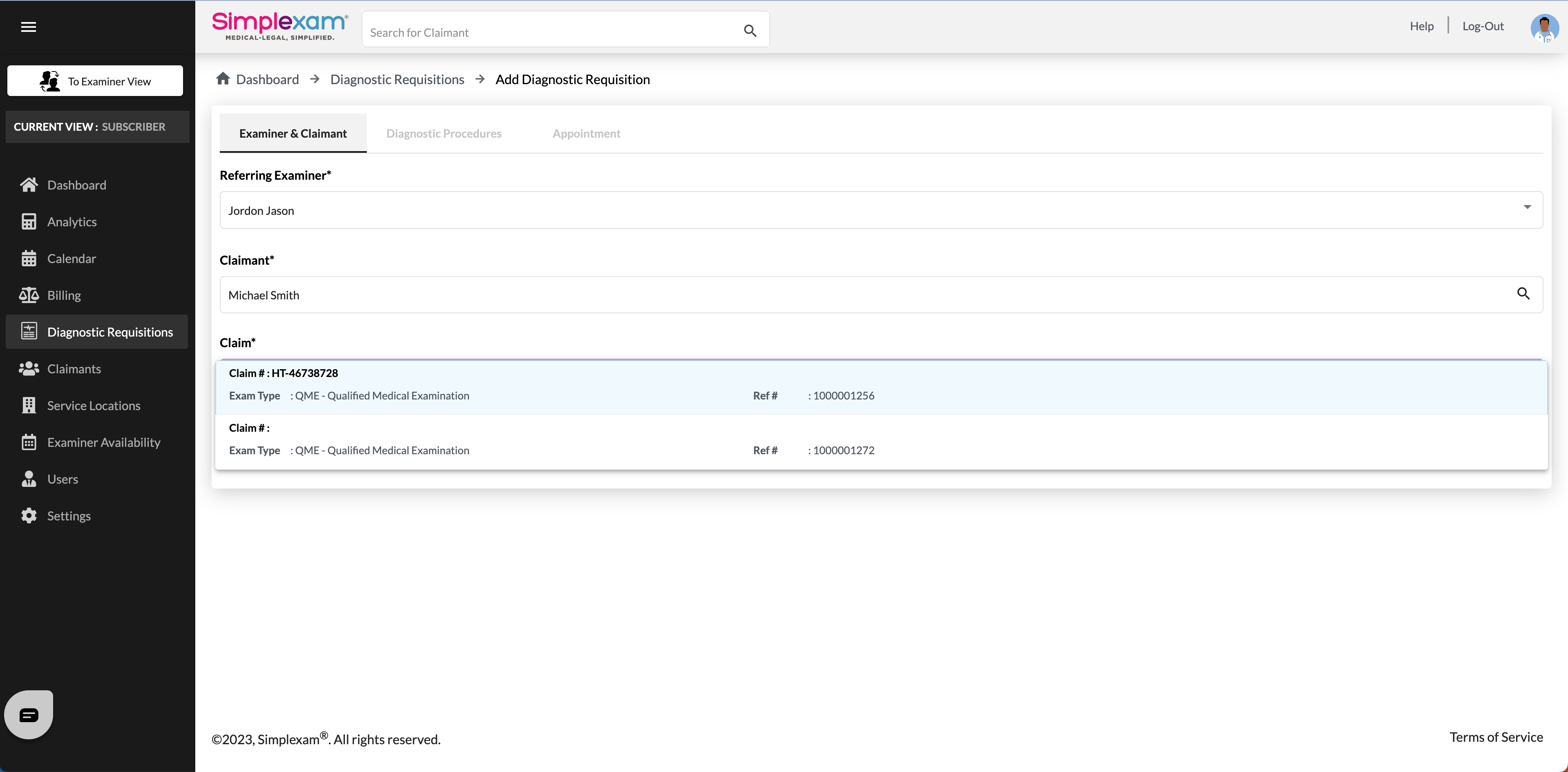Click Diagnostic Requisitions breadcrumb link
1568x772 pixels.
click(397, 80)
